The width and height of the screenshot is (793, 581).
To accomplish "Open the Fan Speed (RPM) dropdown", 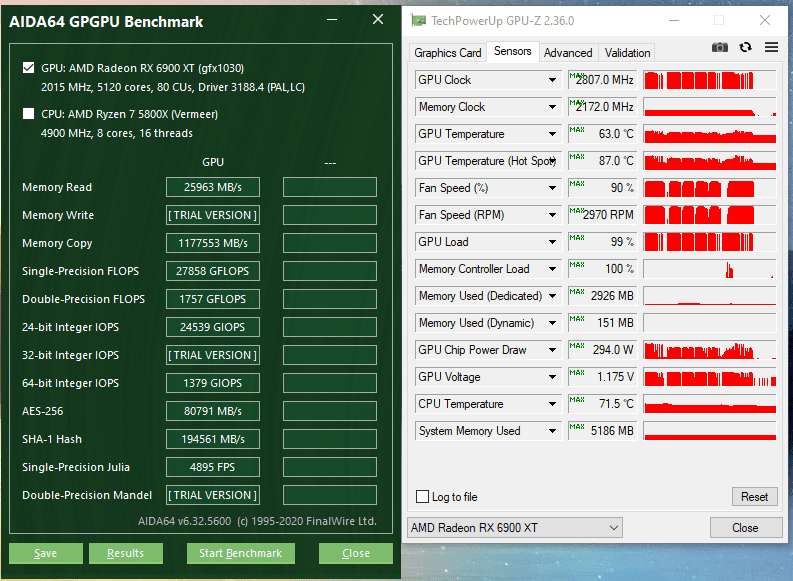I will [552, 215].
